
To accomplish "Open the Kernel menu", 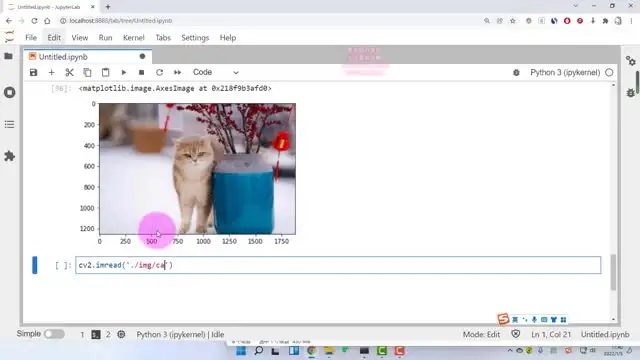I will point(134,38).
